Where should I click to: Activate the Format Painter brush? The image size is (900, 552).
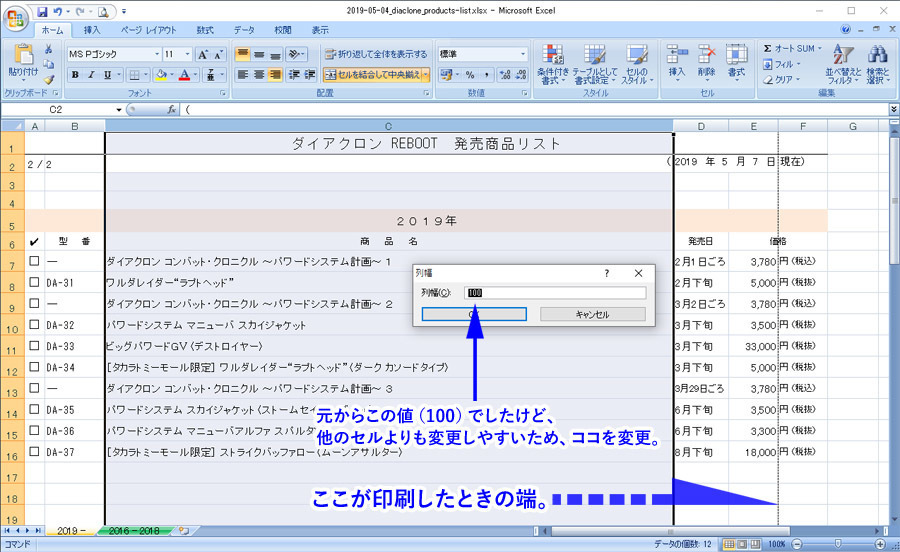[49, 79]
